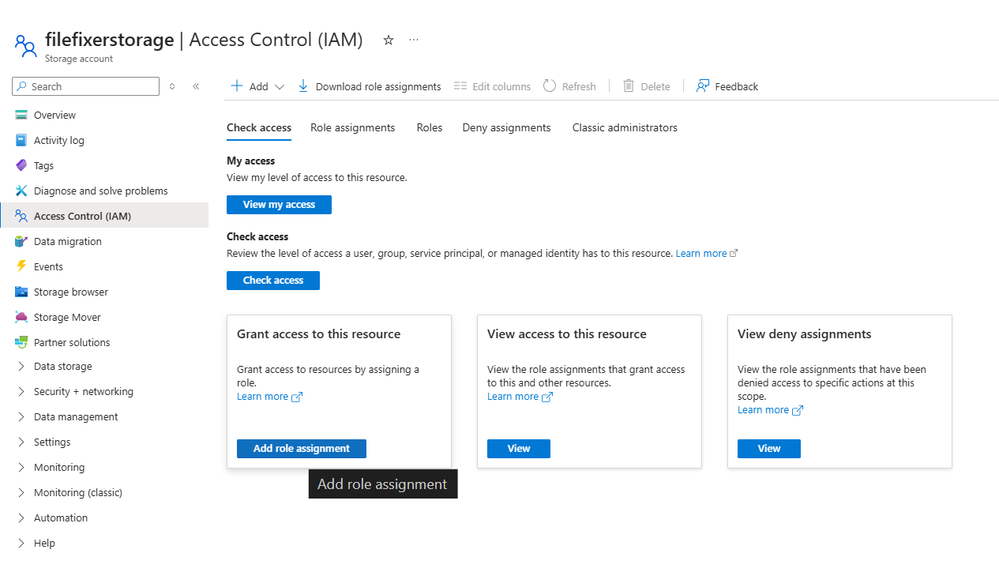Click the View my access button
The image size is (999, 588).
click(x=279, y=204)
